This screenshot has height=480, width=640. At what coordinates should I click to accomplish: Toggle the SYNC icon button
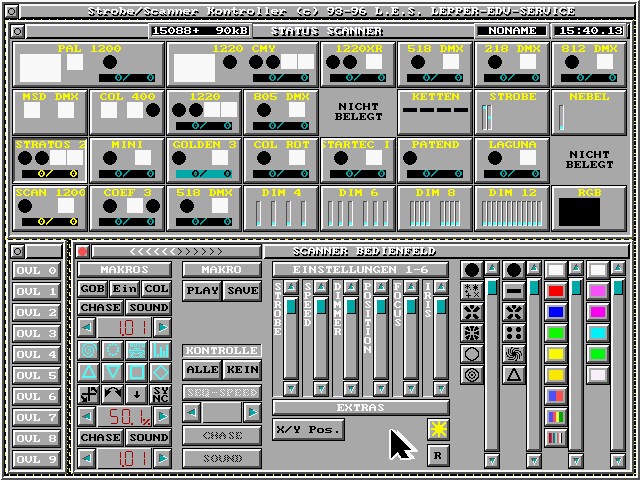(160, 394)
